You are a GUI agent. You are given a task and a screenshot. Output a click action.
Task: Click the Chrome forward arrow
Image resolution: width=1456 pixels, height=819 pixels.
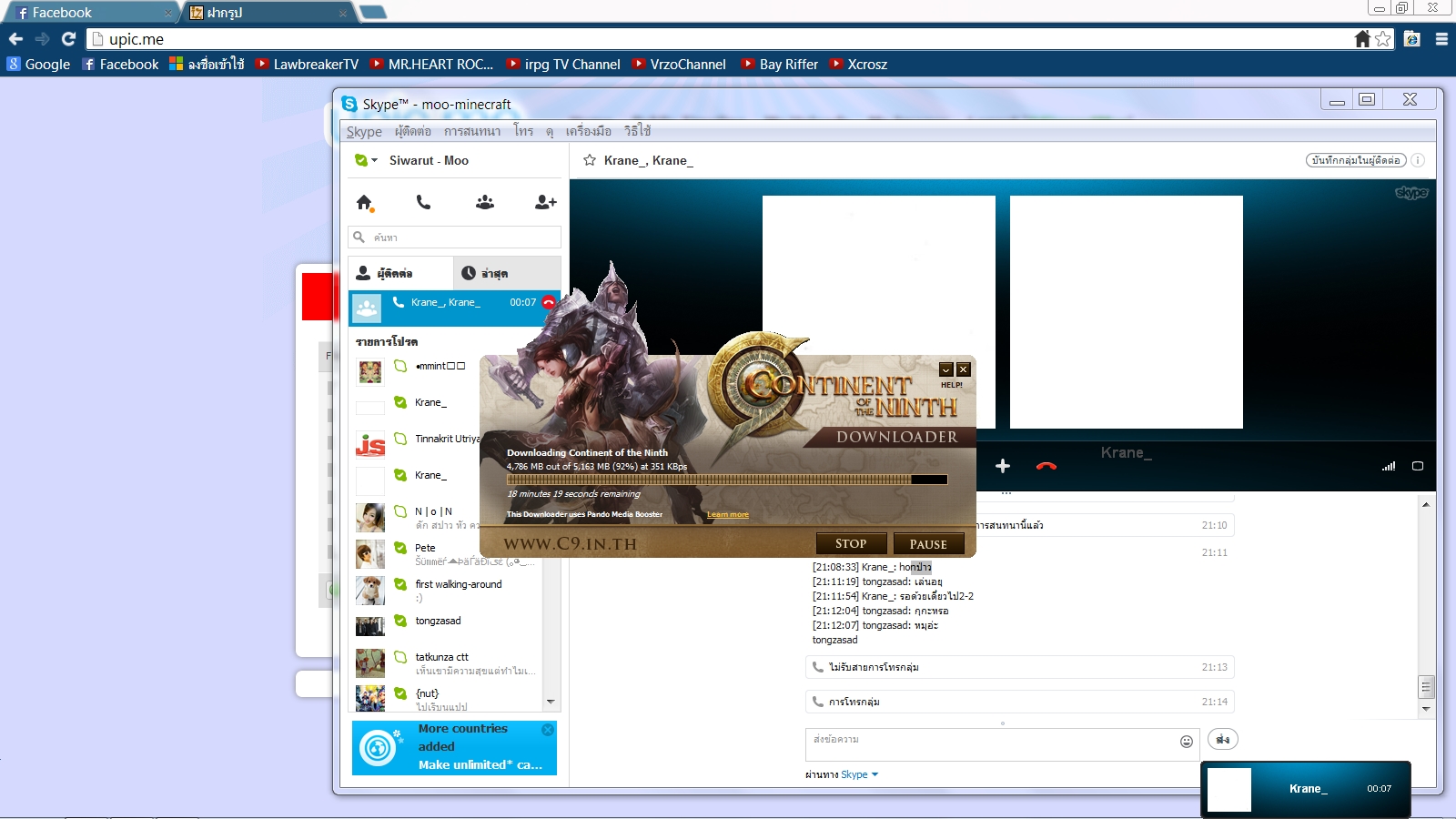(42, 39)
